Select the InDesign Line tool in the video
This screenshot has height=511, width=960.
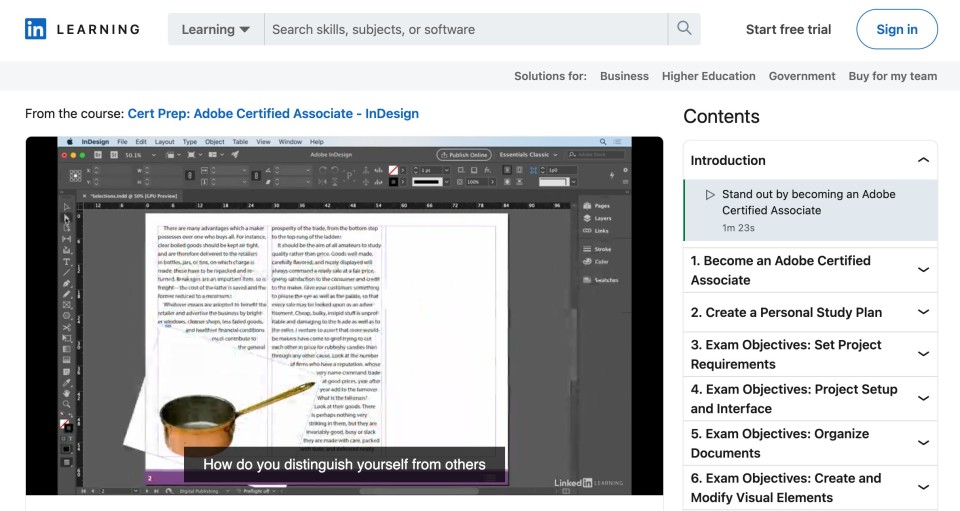pyautogui.click(x=67, y=272)
